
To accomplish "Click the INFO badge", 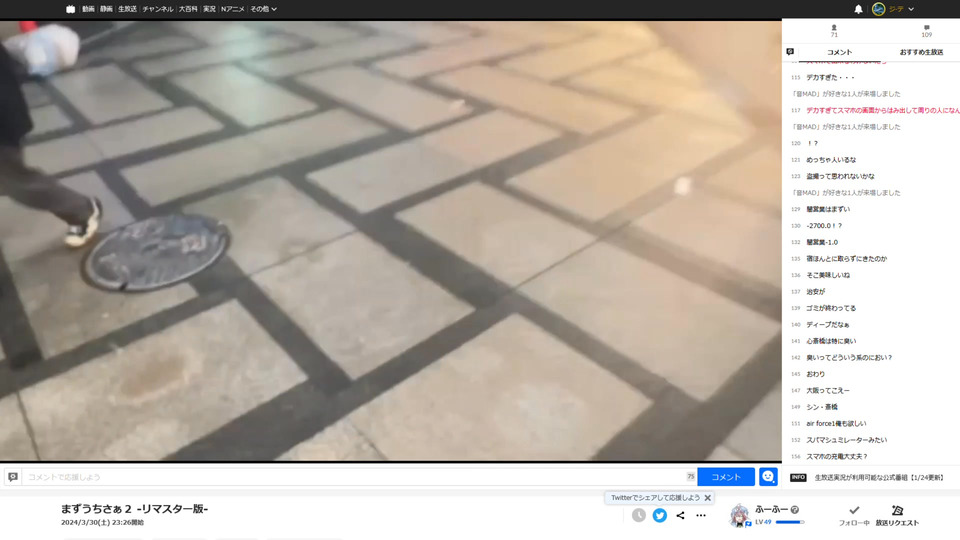I will pyautogui.click(x=798, y=478).
